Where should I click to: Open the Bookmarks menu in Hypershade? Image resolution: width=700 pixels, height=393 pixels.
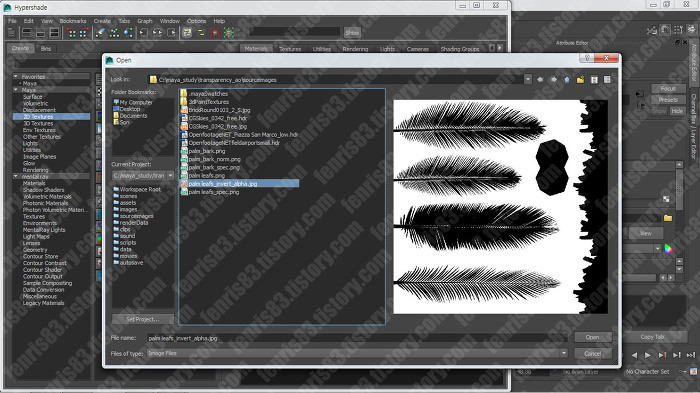click(x=73, y=21)
